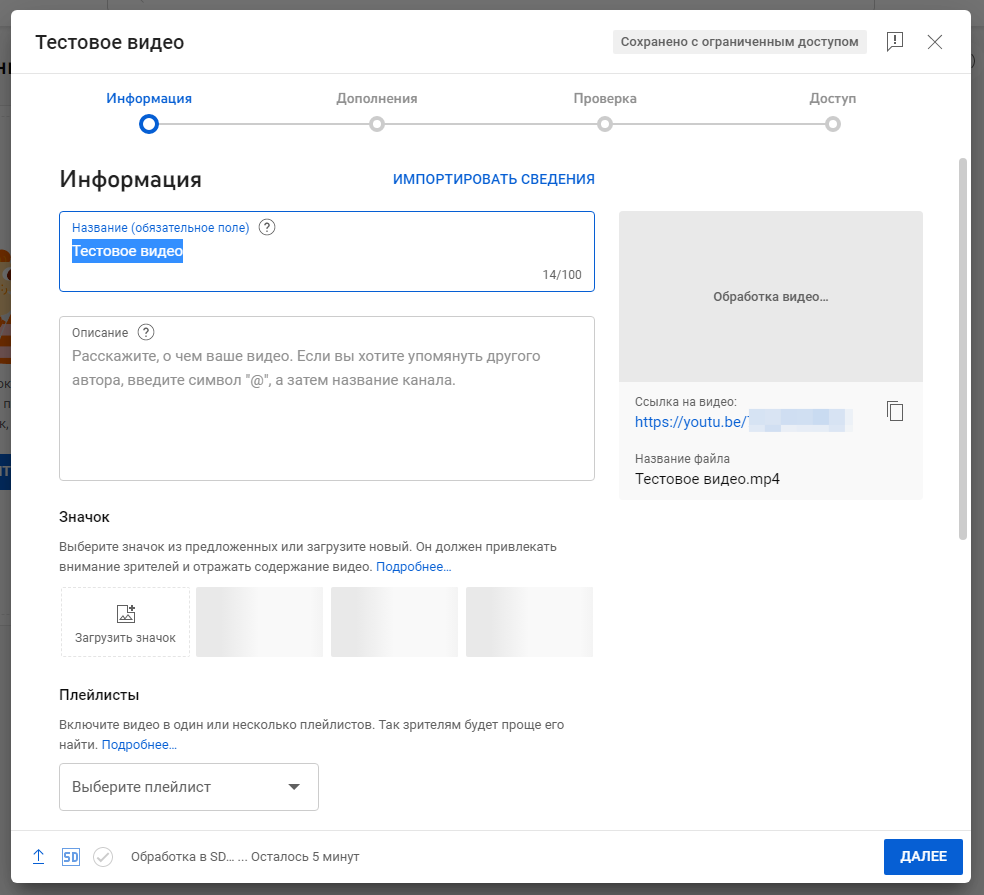Click the help icon next to Описание
This screenshot has height=895, width=984.
146,332
